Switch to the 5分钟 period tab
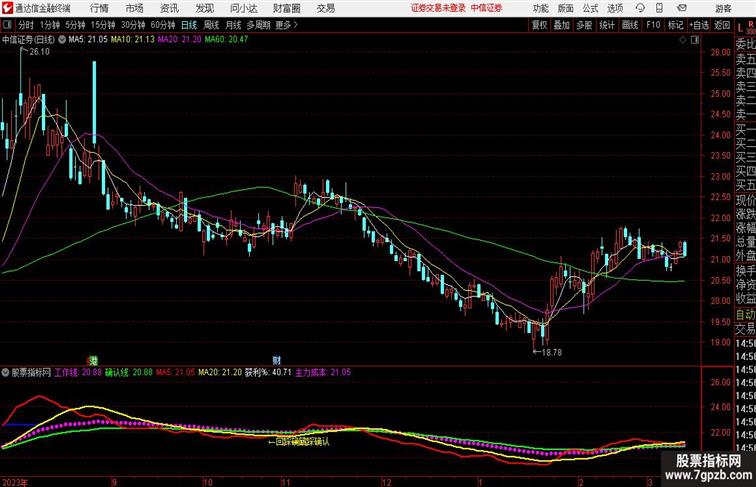 (75, 25)
